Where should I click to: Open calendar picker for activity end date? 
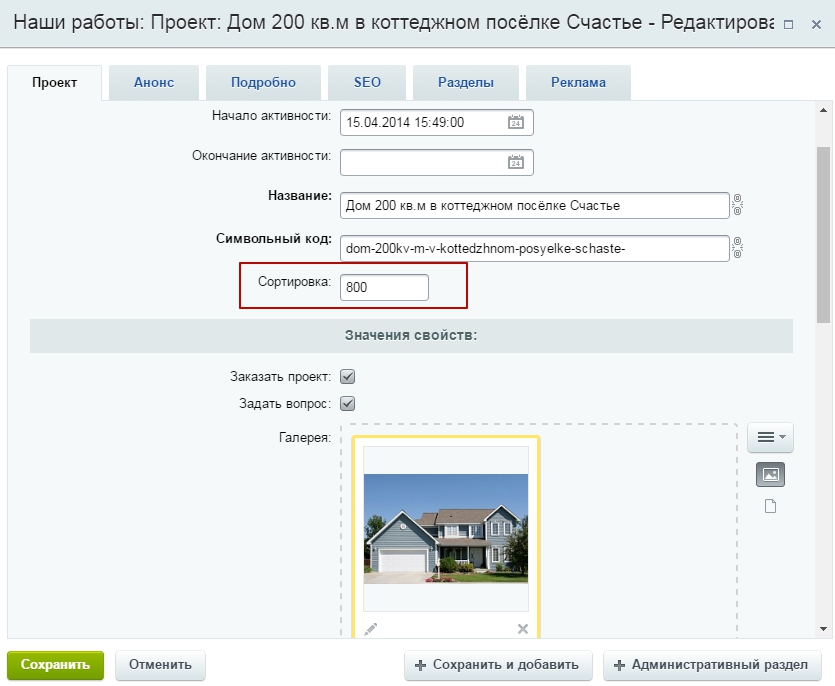click(x=516, y=162)
